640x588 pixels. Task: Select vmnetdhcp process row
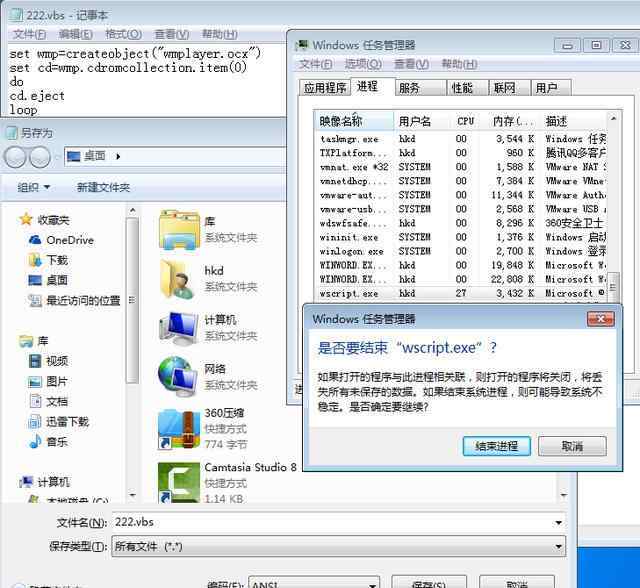point(461,181)
